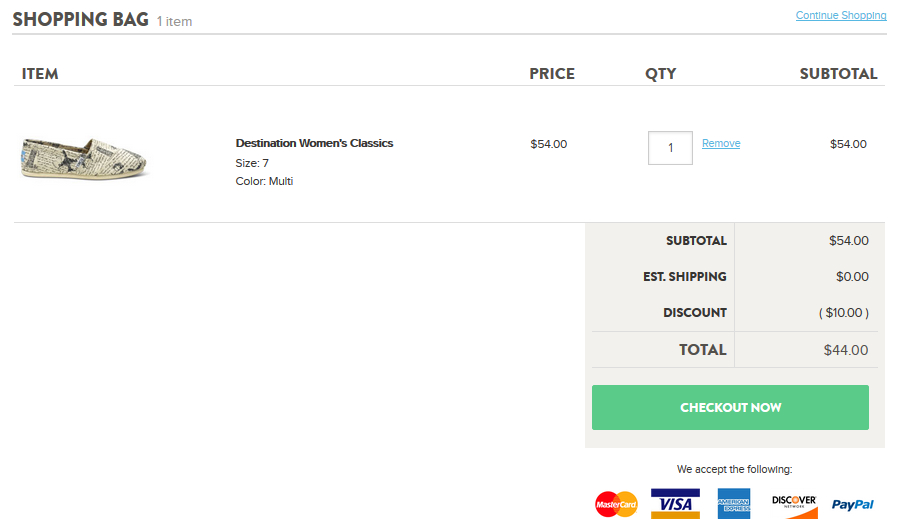Open the shoe product thumbnail

coord(86,158)
